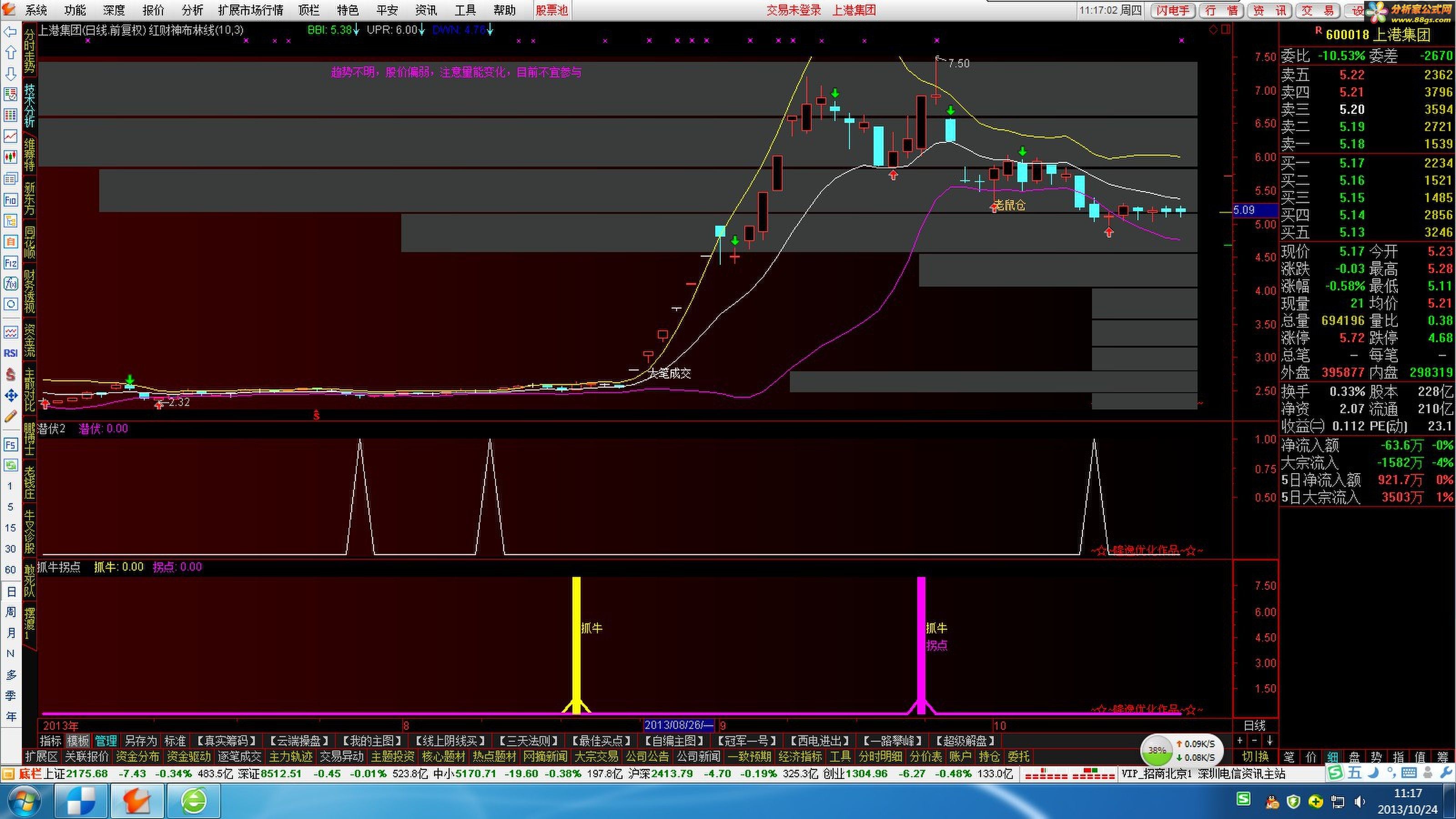
Task: Switch to the 分时走势 side tab
Action: pyautogui.click(x=30, y=51)
